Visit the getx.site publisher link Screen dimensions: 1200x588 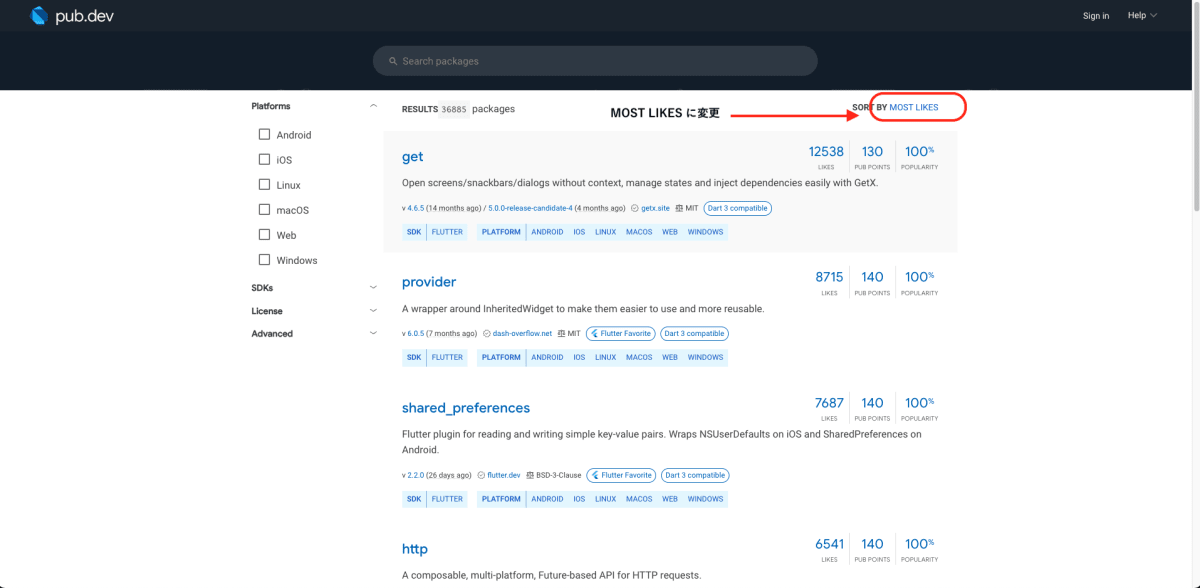click(655, 208)
